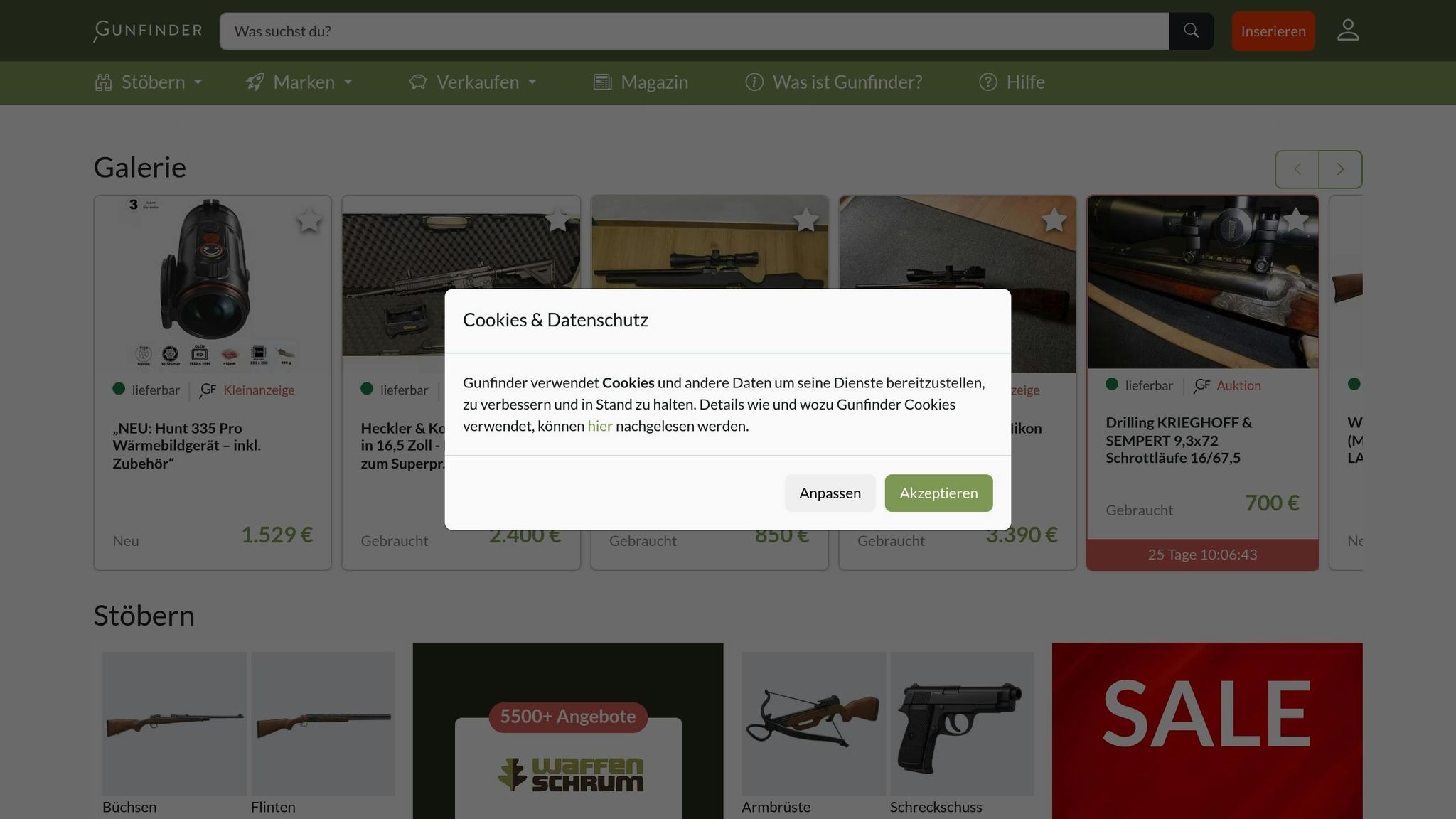Accept cookies with the Akzeptieren button

938,493
